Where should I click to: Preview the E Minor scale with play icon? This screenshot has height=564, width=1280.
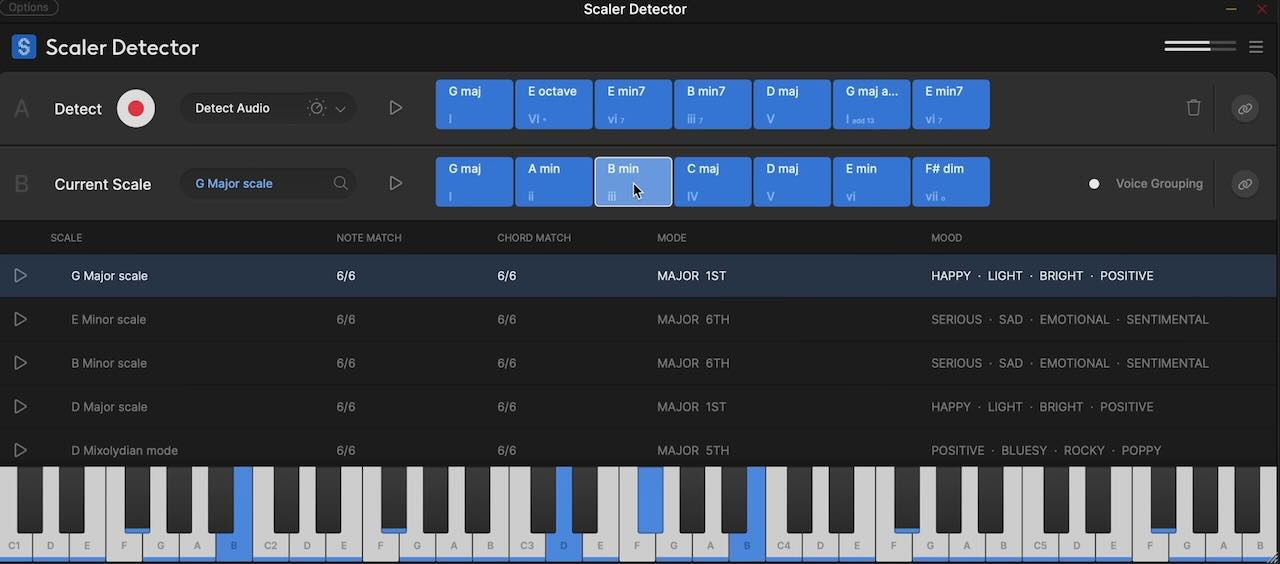pyautogui.click(x=20, y=319)
